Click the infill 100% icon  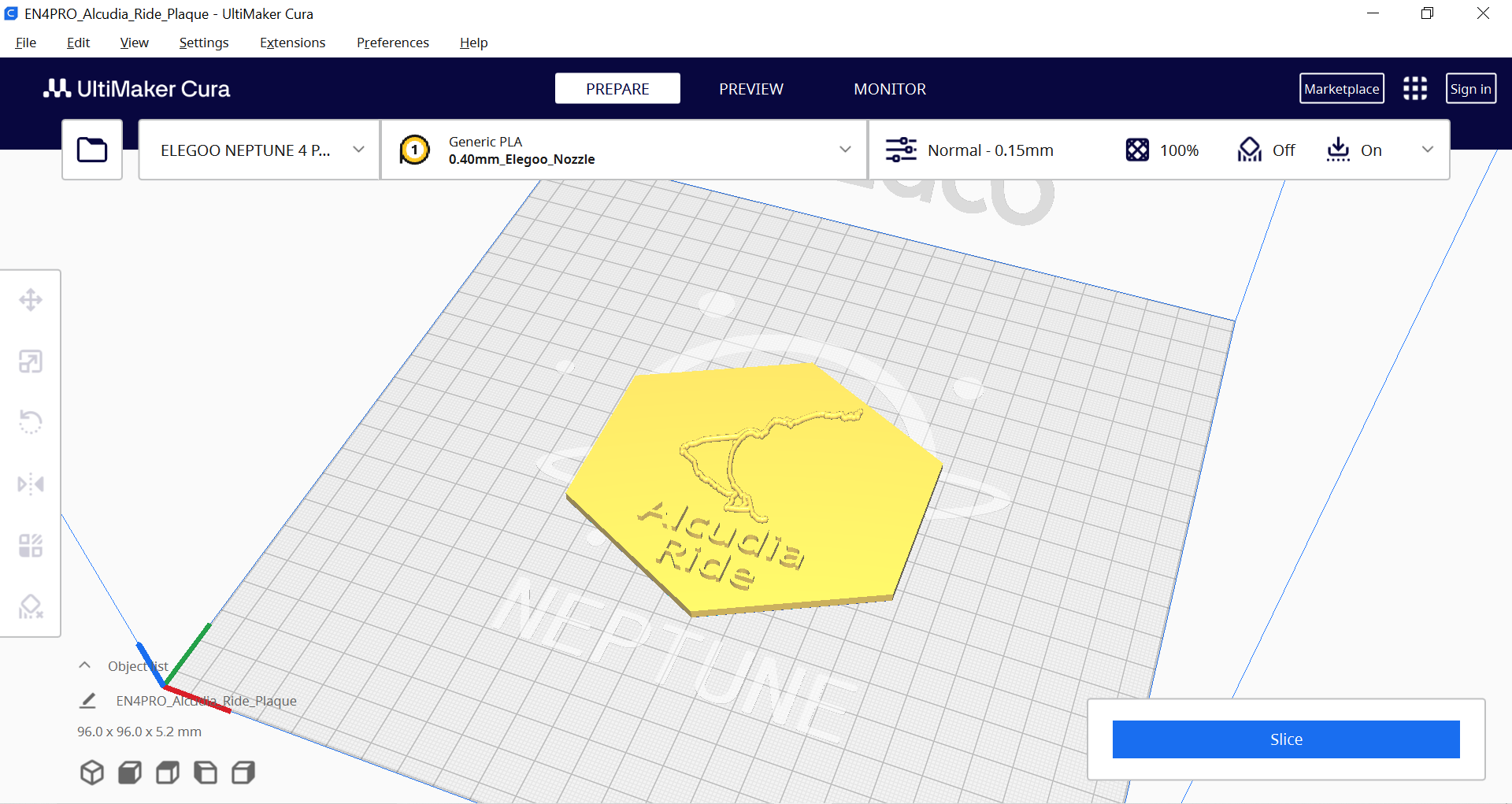click(x=1137, y=150)
